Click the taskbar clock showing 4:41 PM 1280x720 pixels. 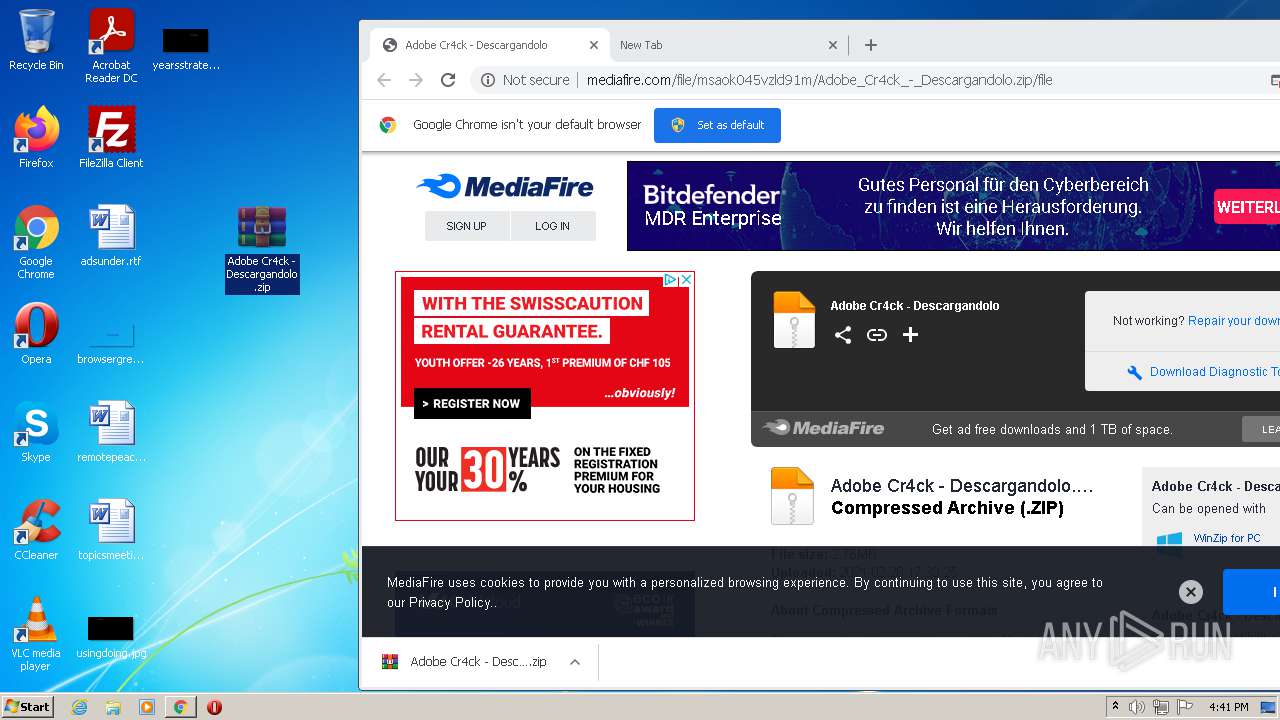click(1228, 707)
